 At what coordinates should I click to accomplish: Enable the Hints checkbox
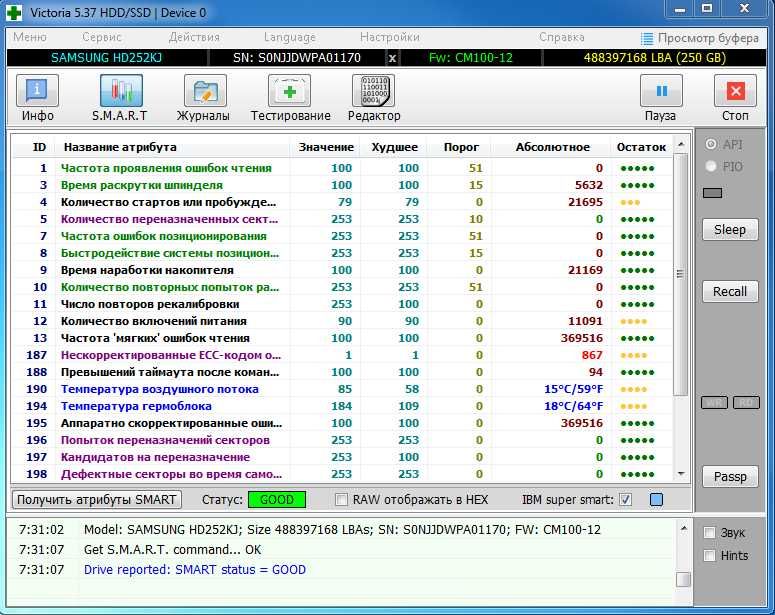click(709, 555)
